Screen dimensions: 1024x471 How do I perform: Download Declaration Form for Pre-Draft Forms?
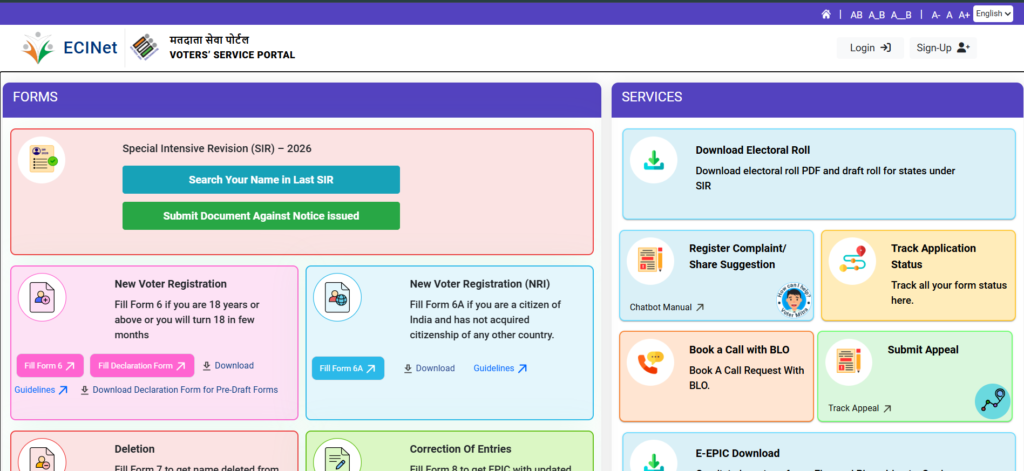click(x=179, y=390)
